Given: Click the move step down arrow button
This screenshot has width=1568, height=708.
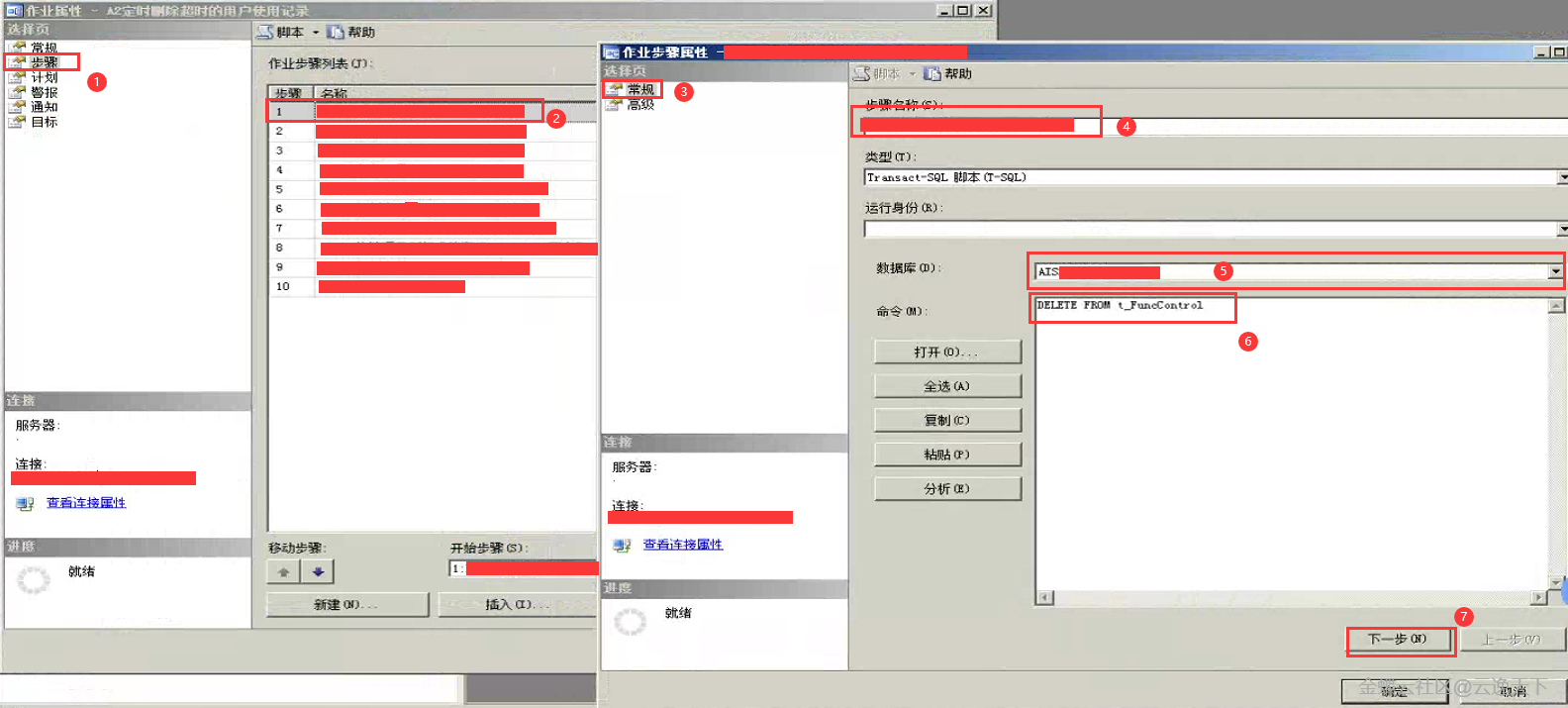Looking at the screenshot, I should click(318, 572).
